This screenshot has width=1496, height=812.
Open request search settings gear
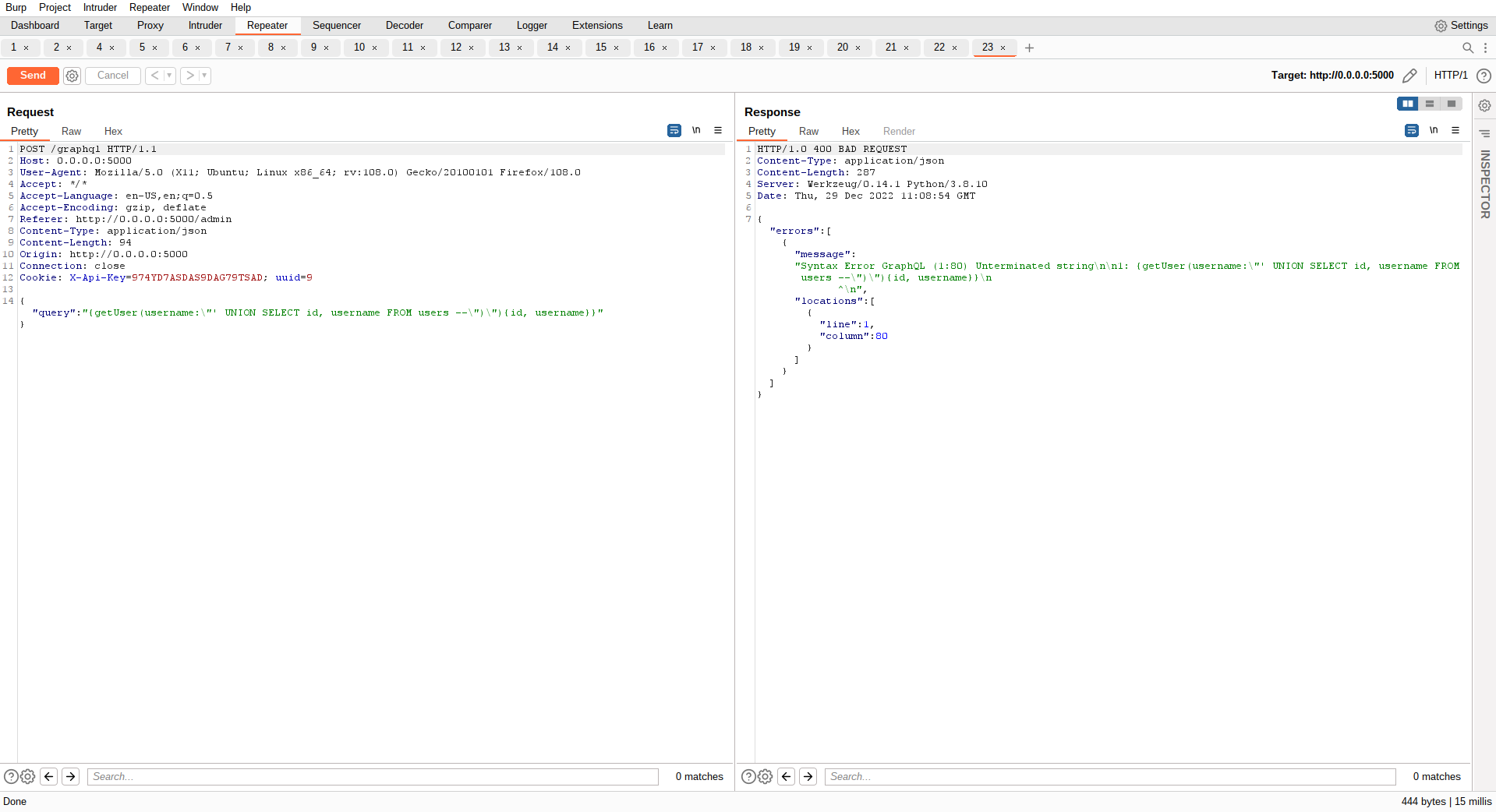click(28, 777)
